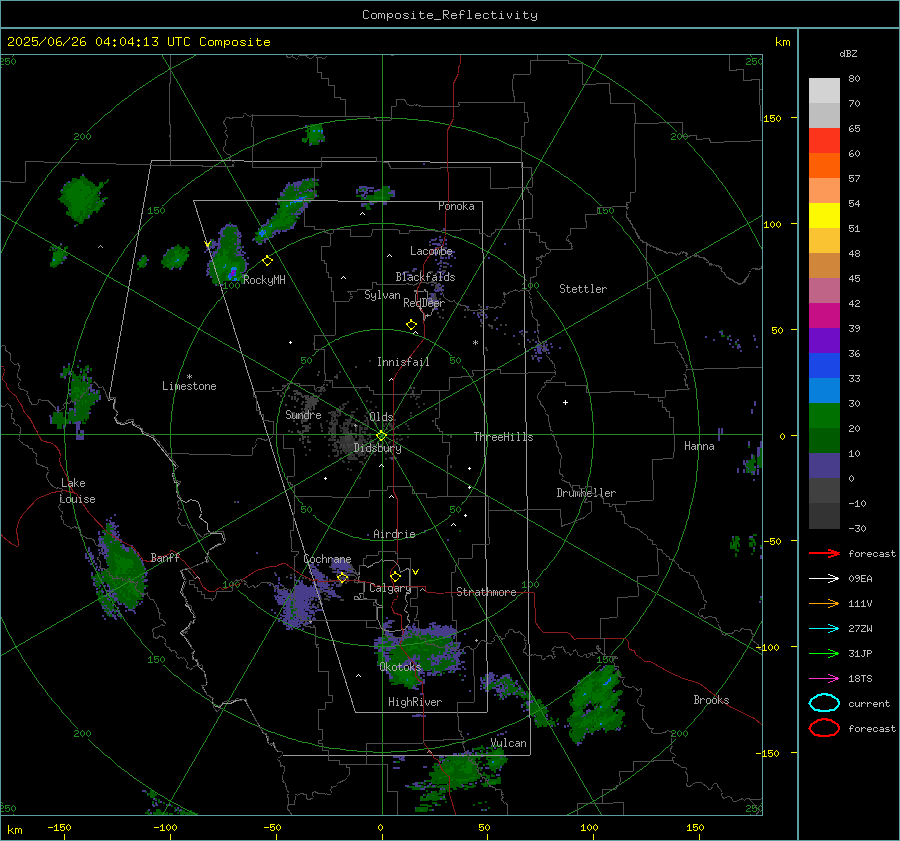Image resolution: width=900 pixels, height=841 pixels.
Task: Click the magenta 18TS arrow legend icon
Action: (x=824, y=679)
